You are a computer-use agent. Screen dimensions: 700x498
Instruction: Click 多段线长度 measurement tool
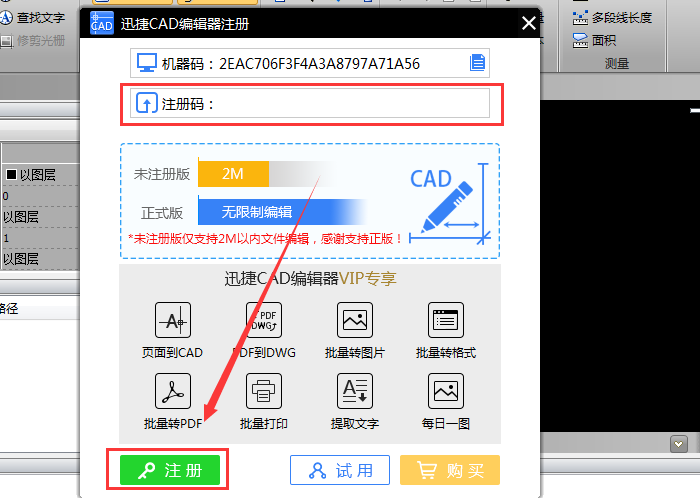coord(612,18)
